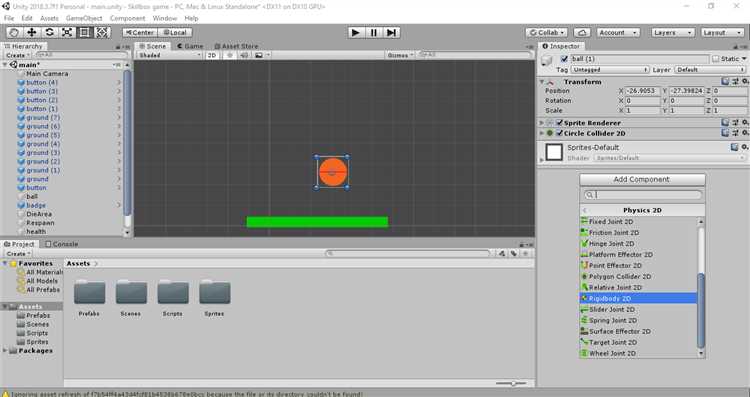Go back from Physics 2D category

pos(585,210)
